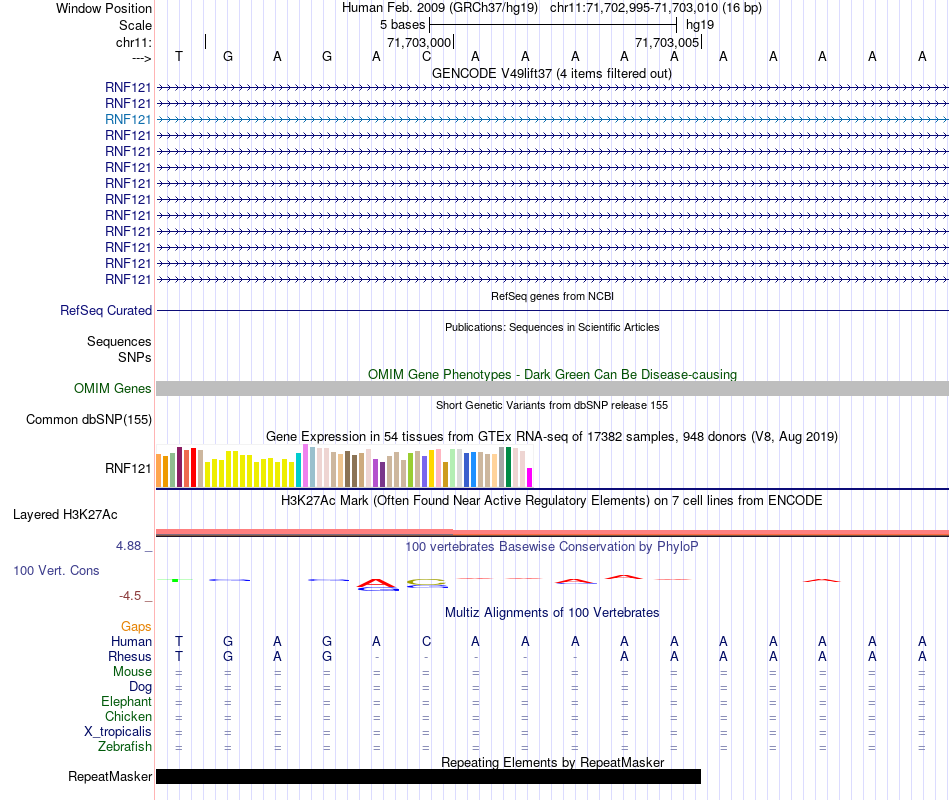
Task: Click the orange Gaps label
Action: pos(136,627)
